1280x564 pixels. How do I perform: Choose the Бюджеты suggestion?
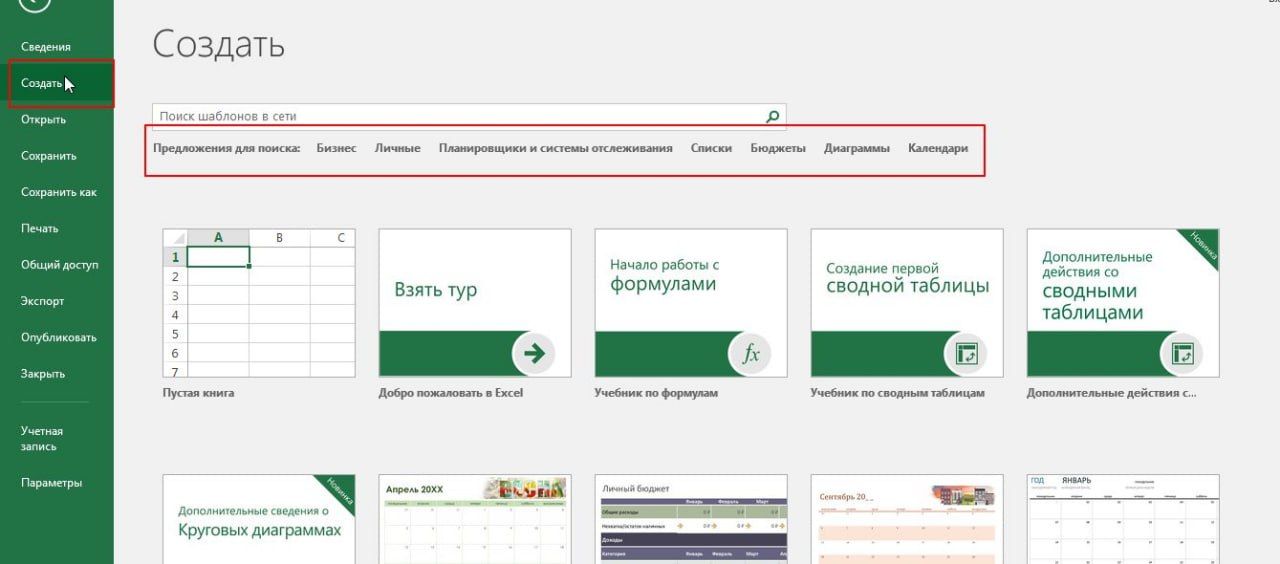tap(778, 148)
